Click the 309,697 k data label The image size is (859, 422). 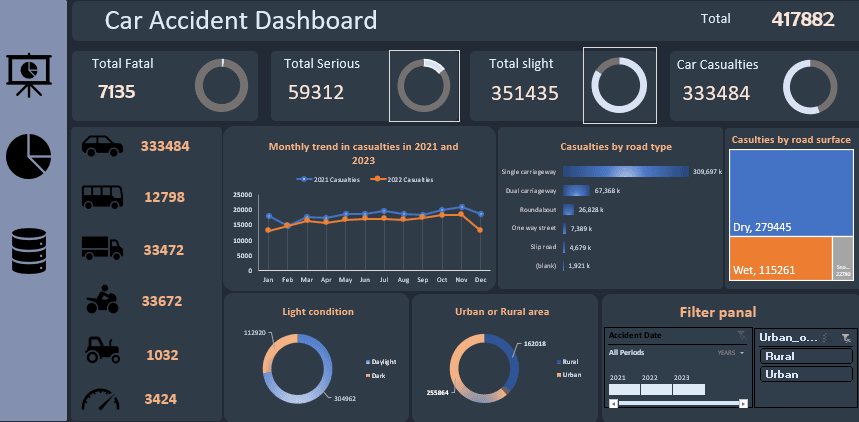pyautogui.click(x=707, y=172)
